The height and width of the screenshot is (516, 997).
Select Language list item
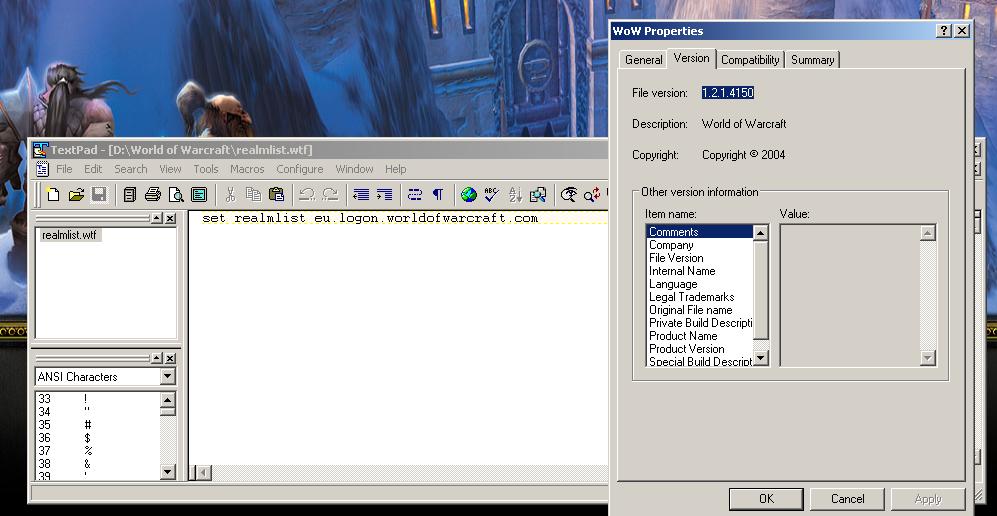(x=699, y=284)
